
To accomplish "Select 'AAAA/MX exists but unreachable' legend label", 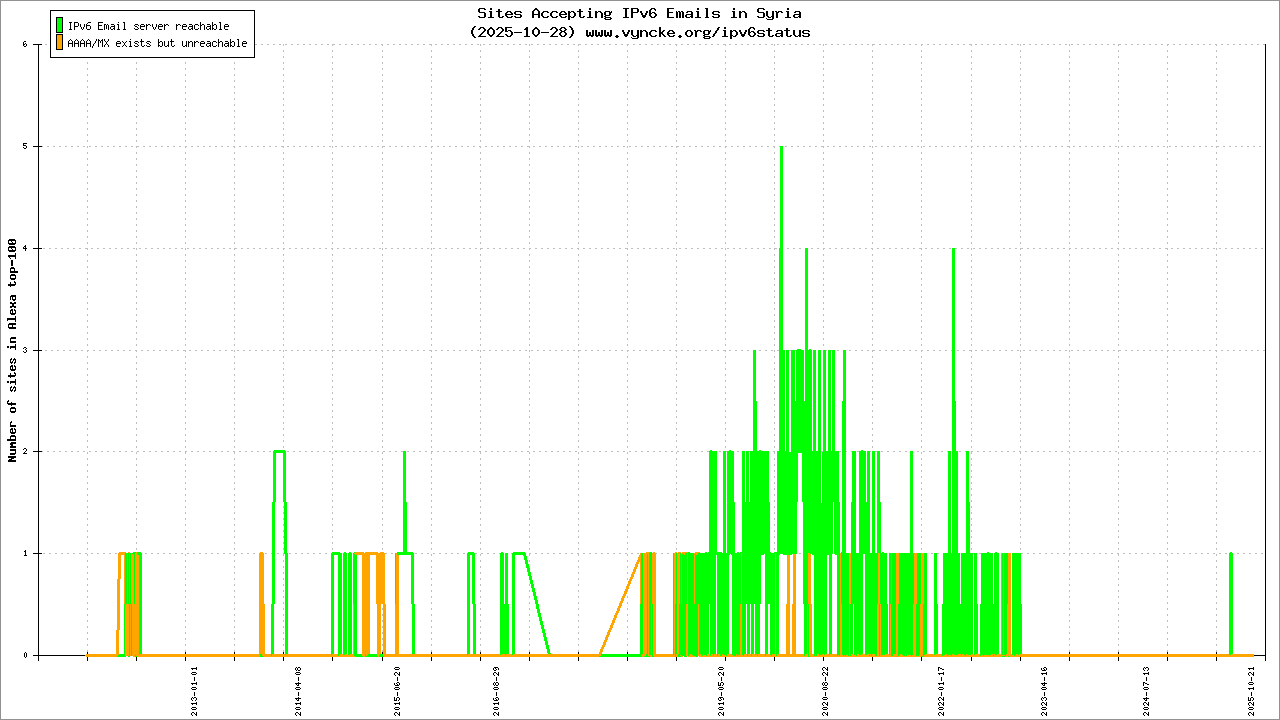I will [x=157, y=44].
